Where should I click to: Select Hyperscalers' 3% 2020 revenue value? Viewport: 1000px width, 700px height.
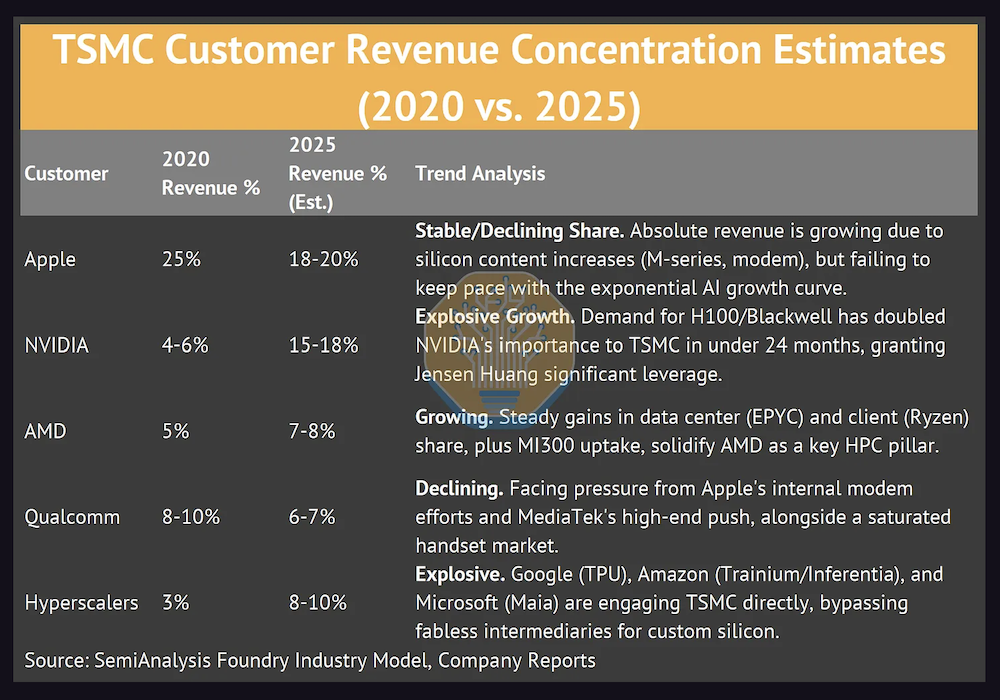(176, 603)
